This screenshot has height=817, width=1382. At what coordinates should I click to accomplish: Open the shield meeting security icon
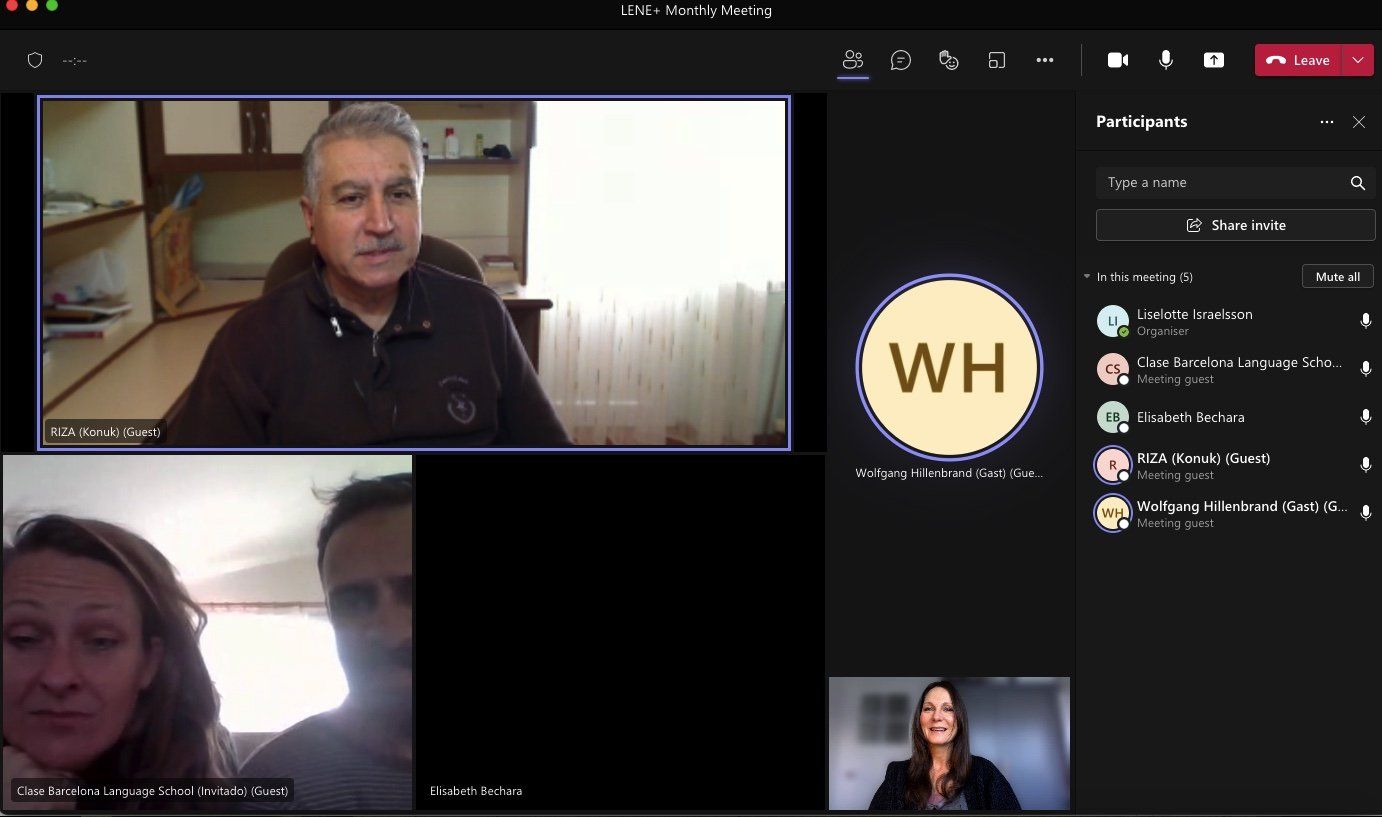[35, 60]
